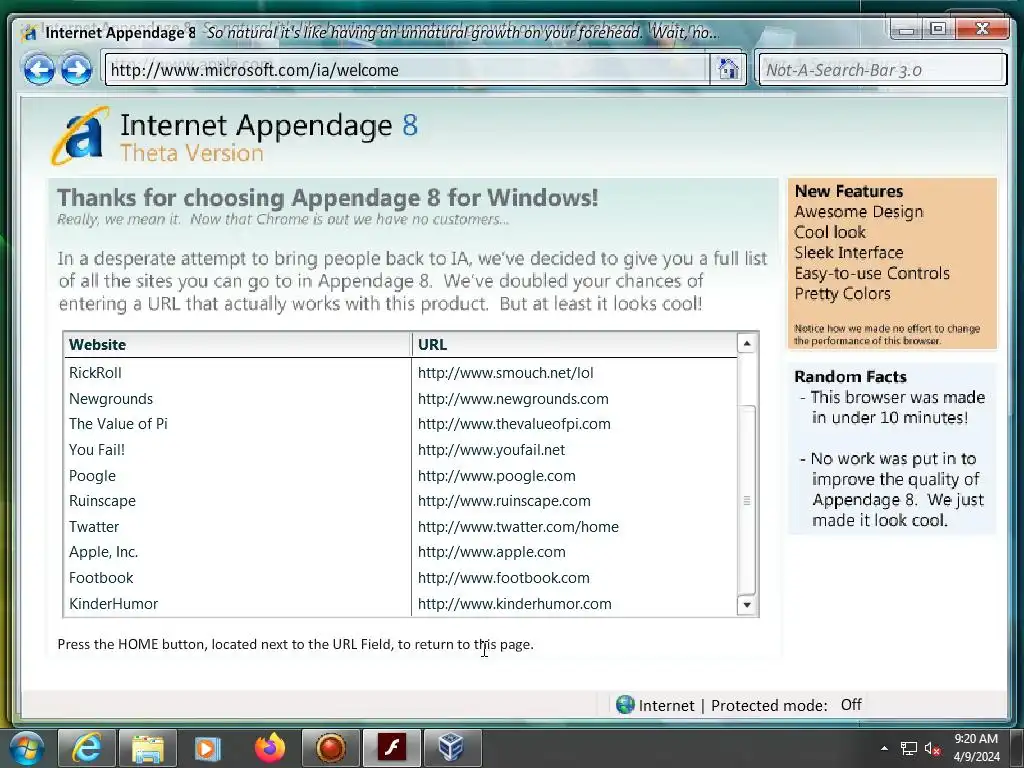
Task: Open the Windows Start orb
Action: pyautogui.click(x=26, y=748)
